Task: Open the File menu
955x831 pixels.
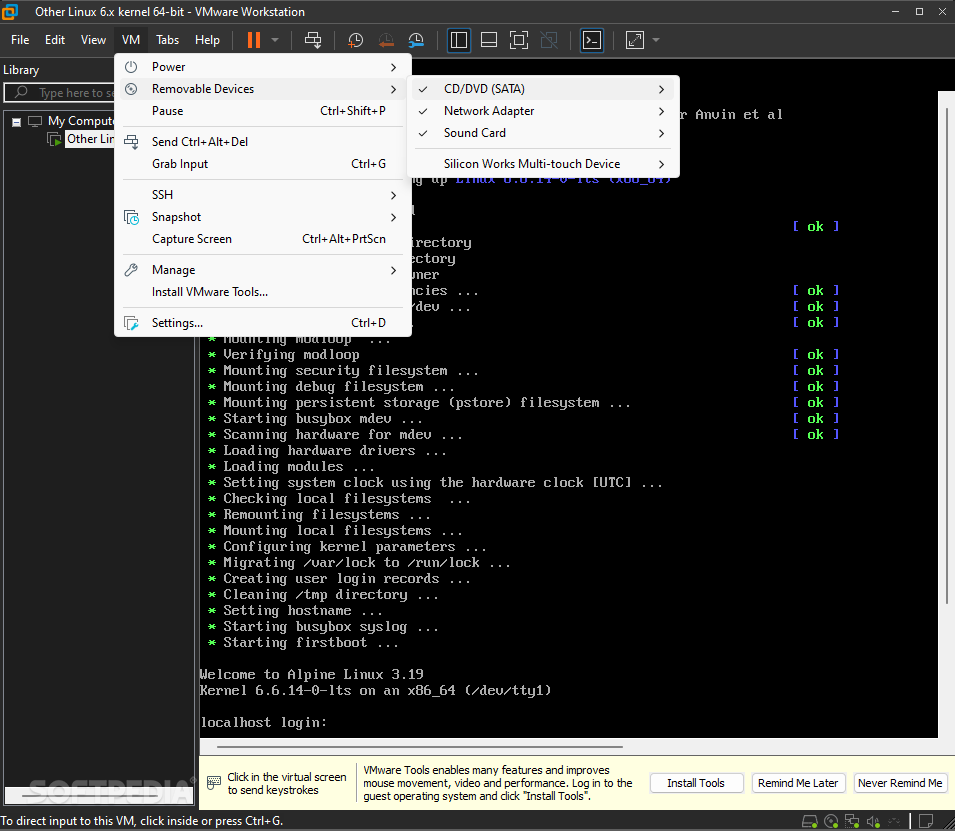Action: click(x=20, y=40)
